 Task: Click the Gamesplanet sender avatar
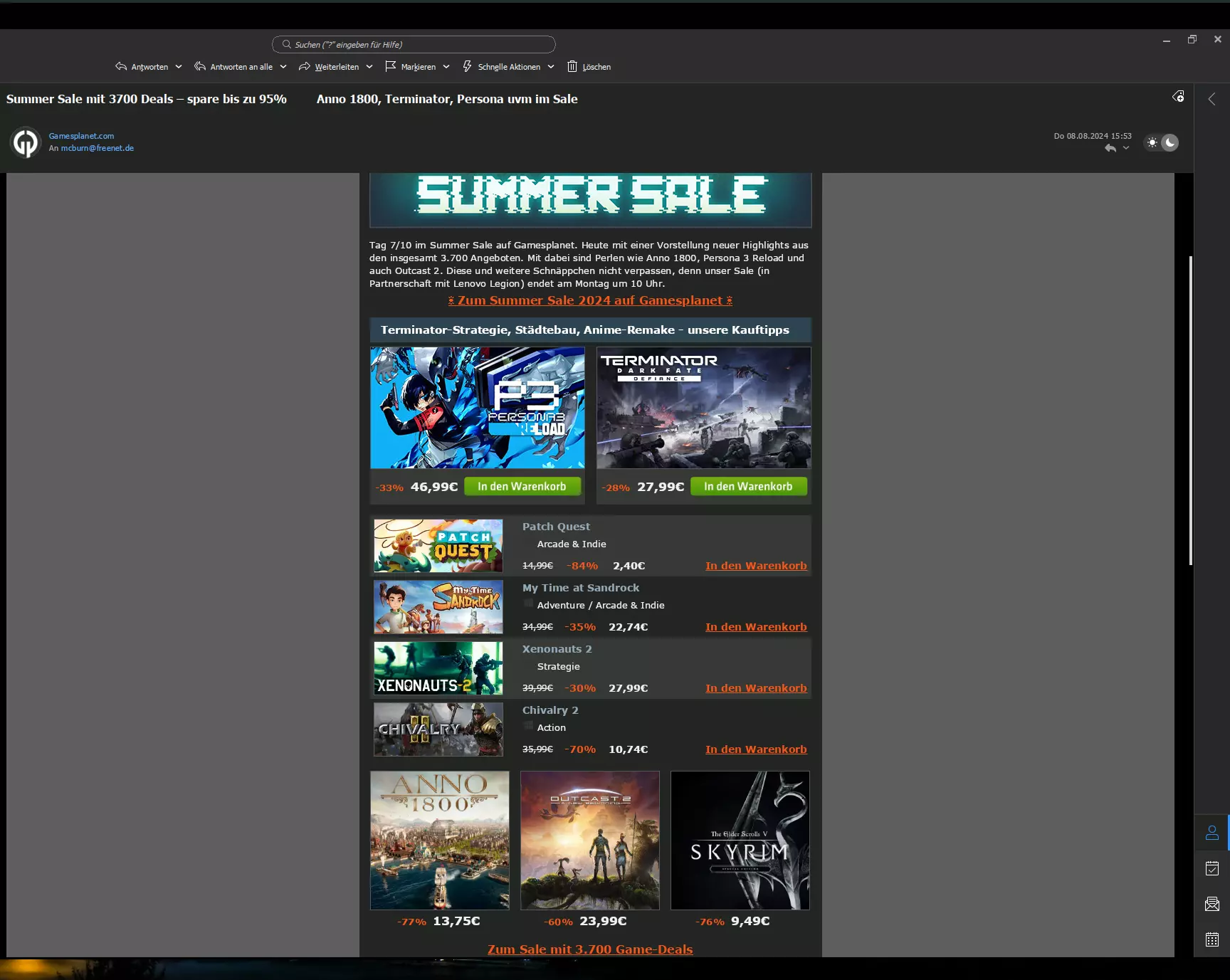click(26, 142)
